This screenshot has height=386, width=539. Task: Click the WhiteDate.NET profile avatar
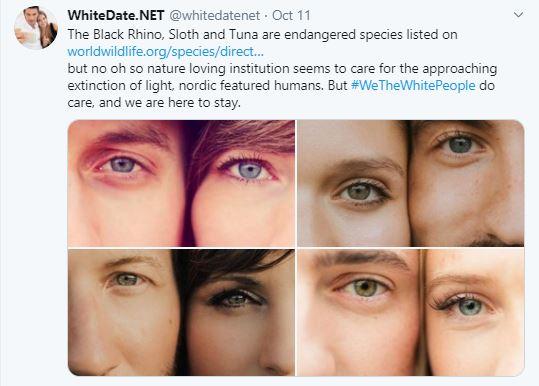point(36,27)
